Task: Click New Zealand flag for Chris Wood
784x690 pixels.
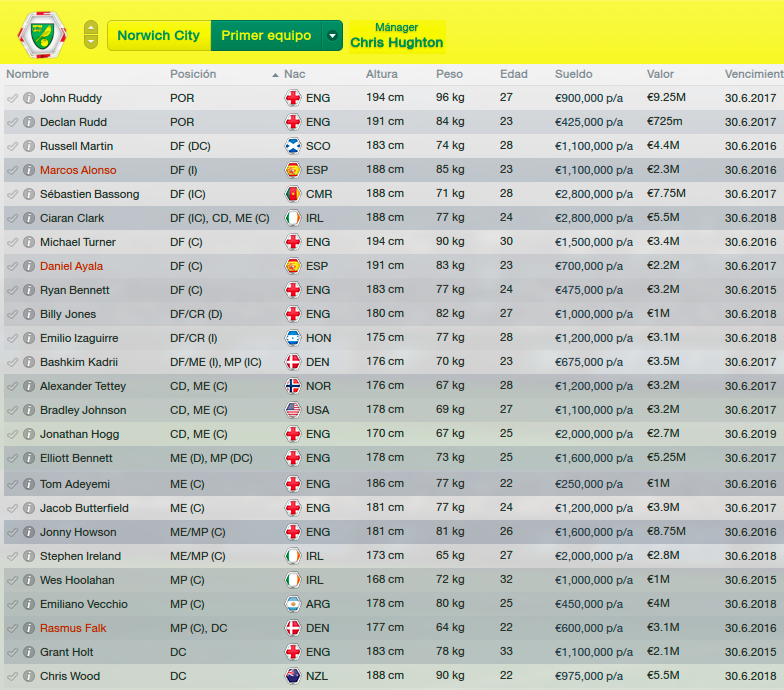Action: [x=292, y=676]
